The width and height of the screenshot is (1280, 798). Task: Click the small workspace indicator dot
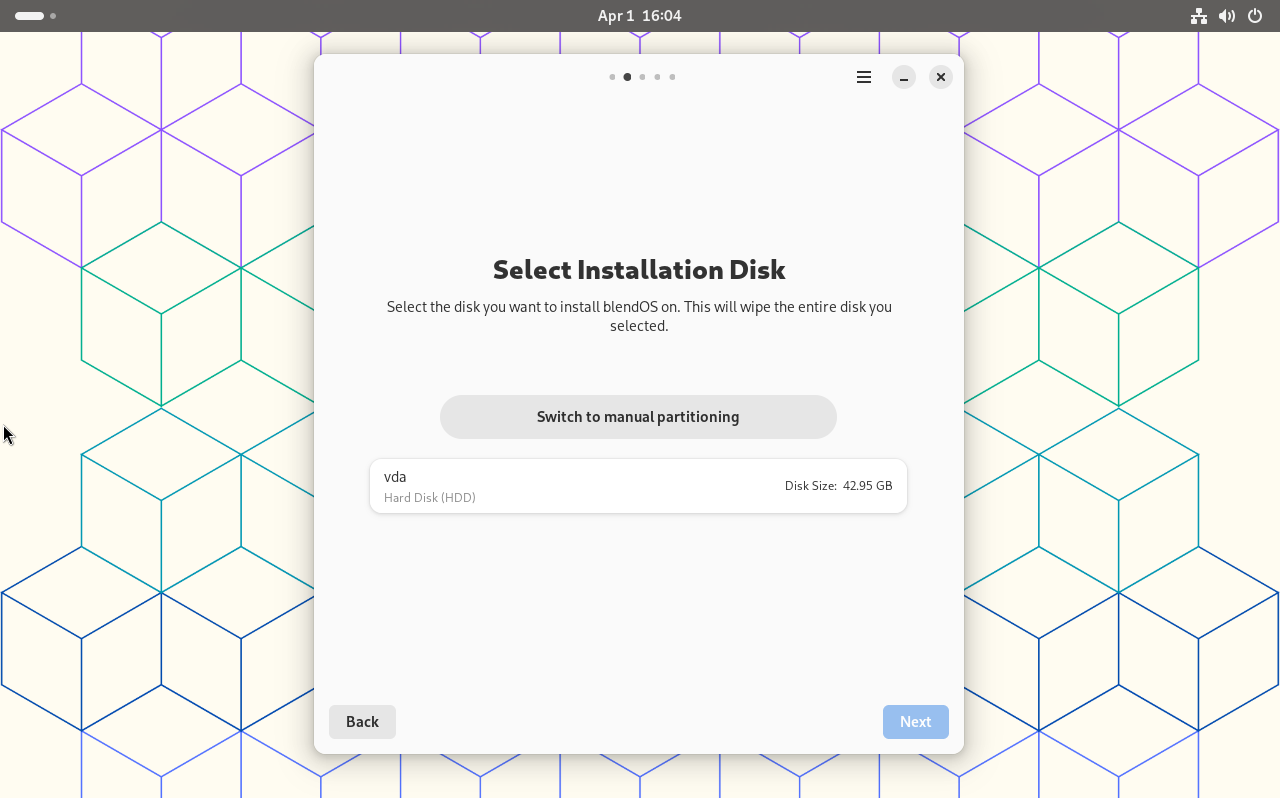pos(53,16)
